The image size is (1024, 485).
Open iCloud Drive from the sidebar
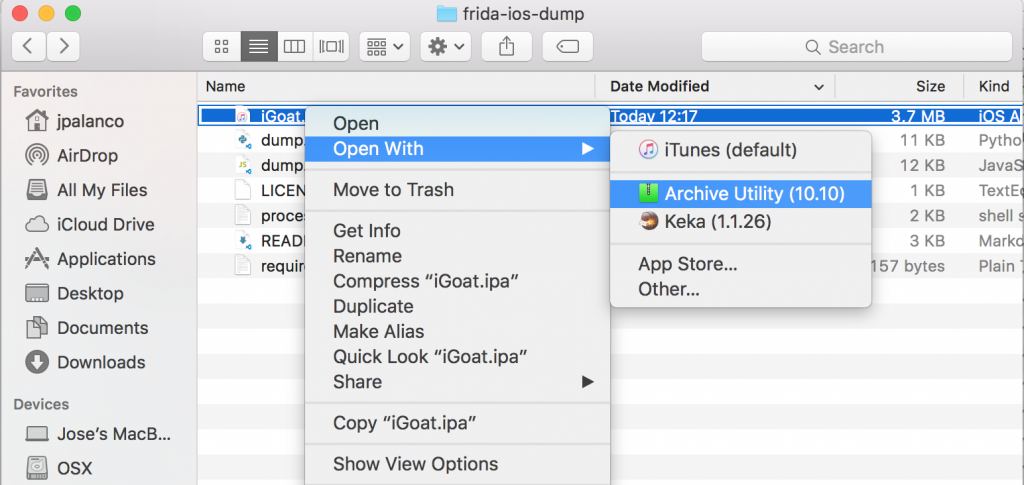point(89,225)
